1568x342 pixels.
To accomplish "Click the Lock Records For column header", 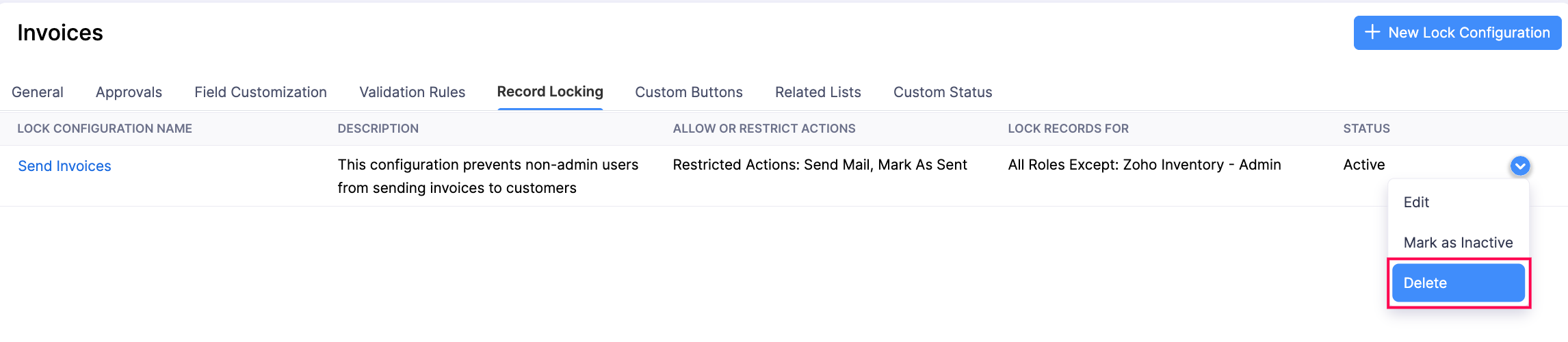I will point(1068,129).
